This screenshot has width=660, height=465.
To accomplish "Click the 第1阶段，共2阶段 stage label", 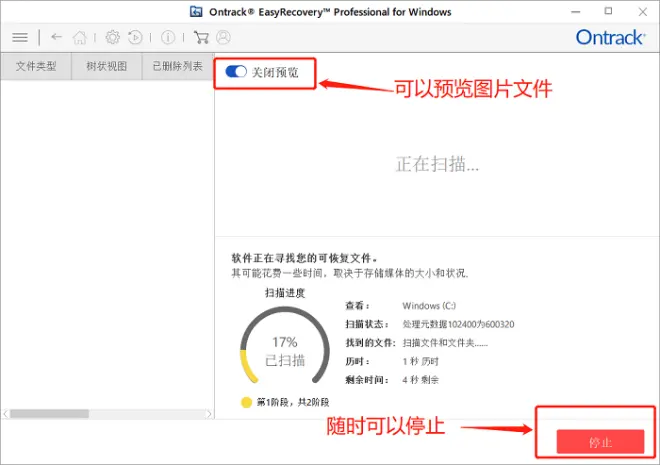I will coord(293,402).
